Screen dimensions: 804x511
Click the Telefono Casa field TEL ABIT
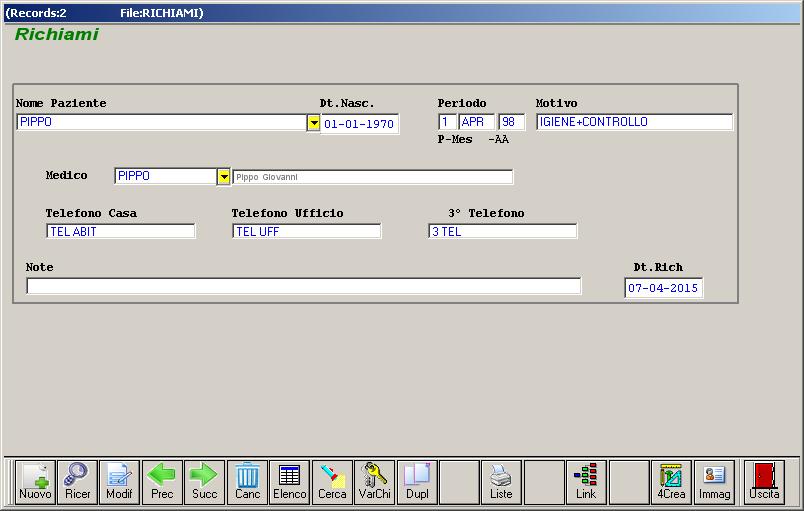pos(121,231)
